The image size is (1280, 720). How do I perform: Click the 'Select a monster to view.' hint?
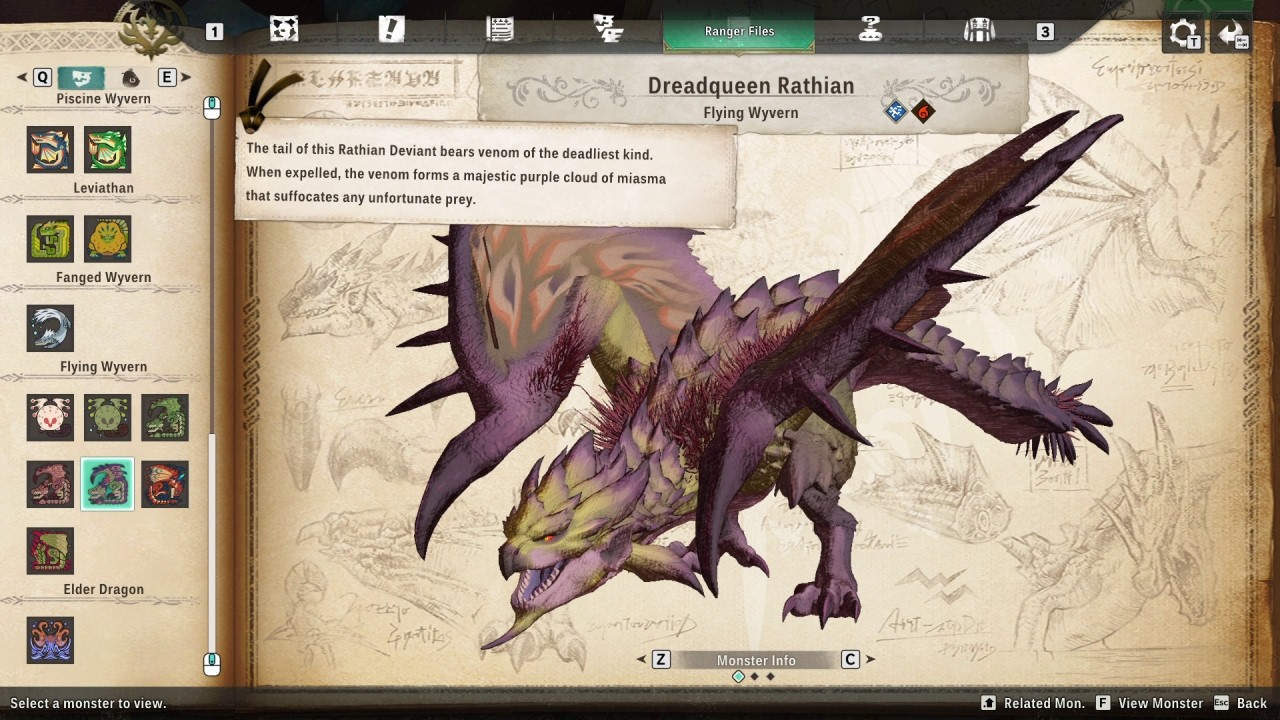point(88,703)
